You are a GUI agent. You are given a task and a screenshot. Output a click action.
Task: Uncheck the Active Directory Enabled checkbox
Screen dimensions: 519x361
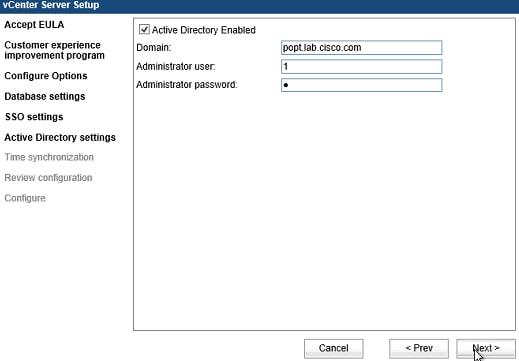[144, 29]
